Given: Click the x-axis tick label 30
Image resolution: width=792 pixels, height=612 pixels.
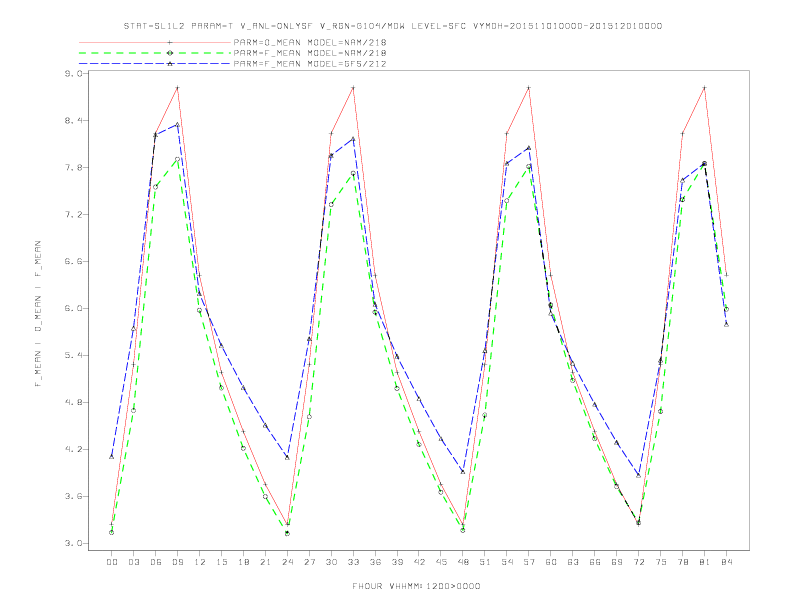Looking at the screenshot, I should [331, 562].
